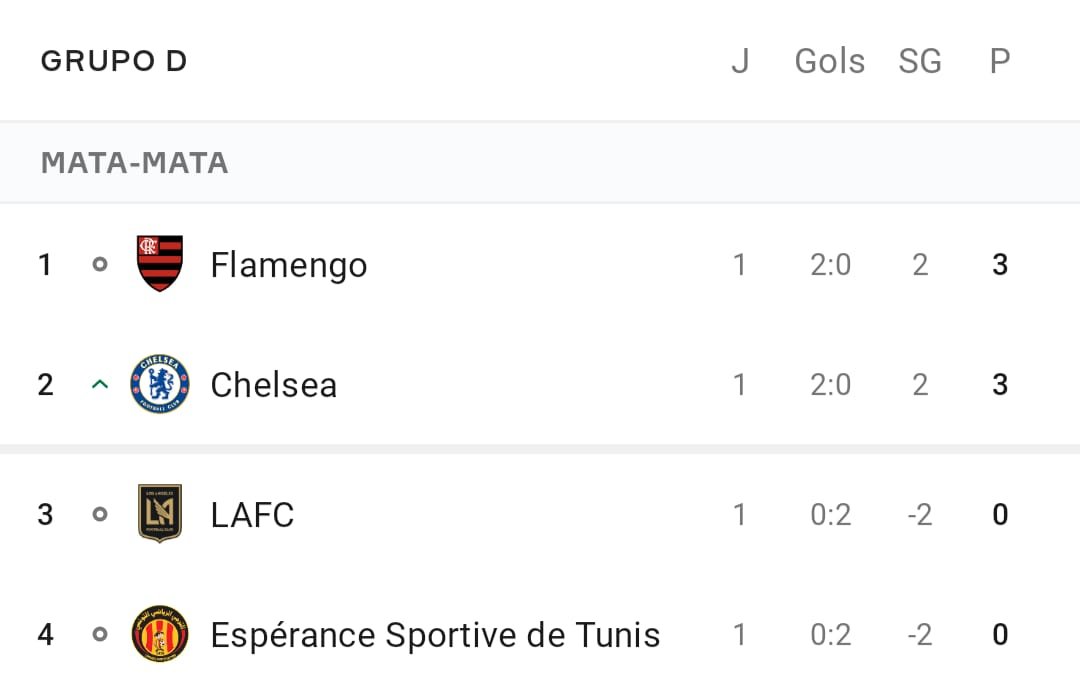Screen dimensions: 1080x689
Task: Open the Chelsea team name
Action: (273, 384)
